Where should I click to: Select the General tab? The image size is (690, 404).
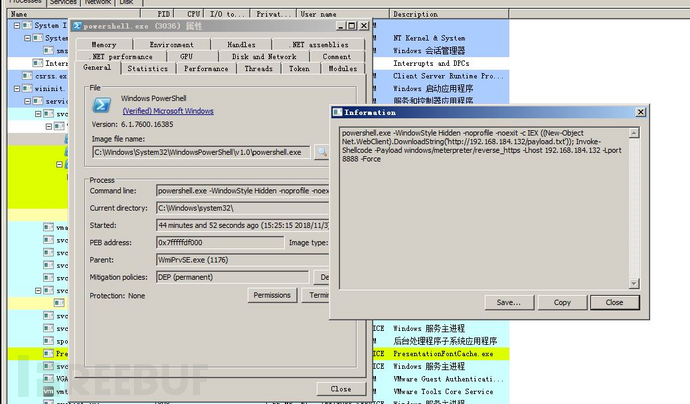(x=97, y=67)
